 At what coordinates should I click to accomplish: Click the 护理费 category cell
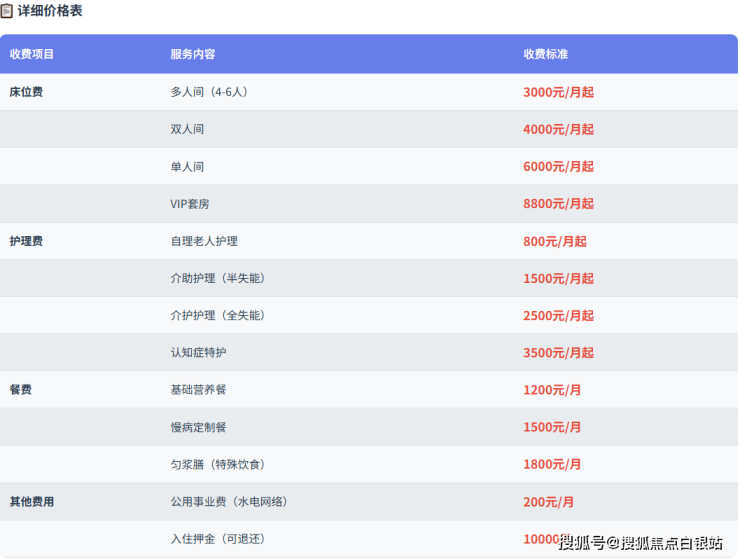(26, 241)
